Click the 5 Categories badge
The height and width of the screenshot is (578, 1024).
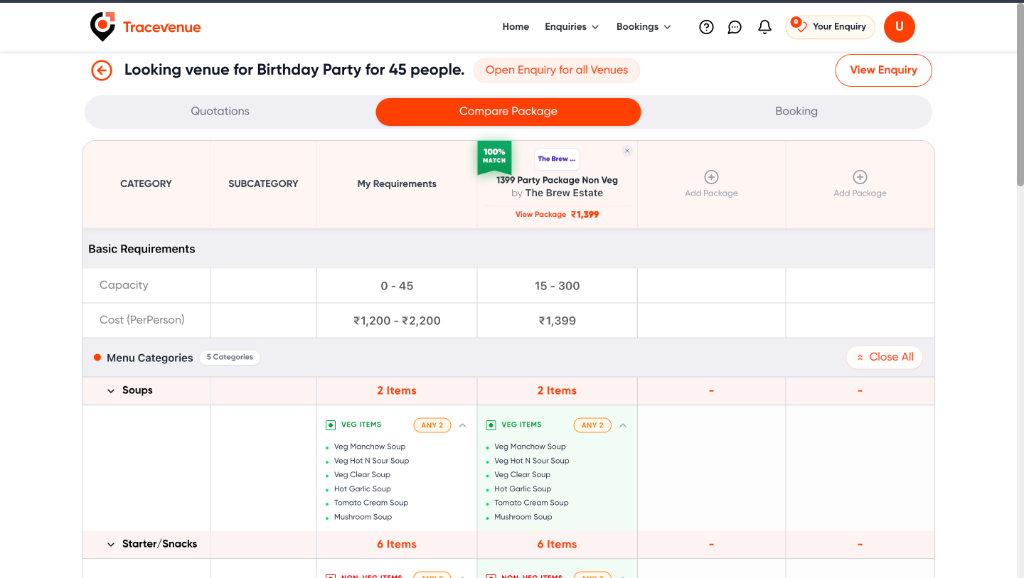pyautogui.click(x=230, y=357)
